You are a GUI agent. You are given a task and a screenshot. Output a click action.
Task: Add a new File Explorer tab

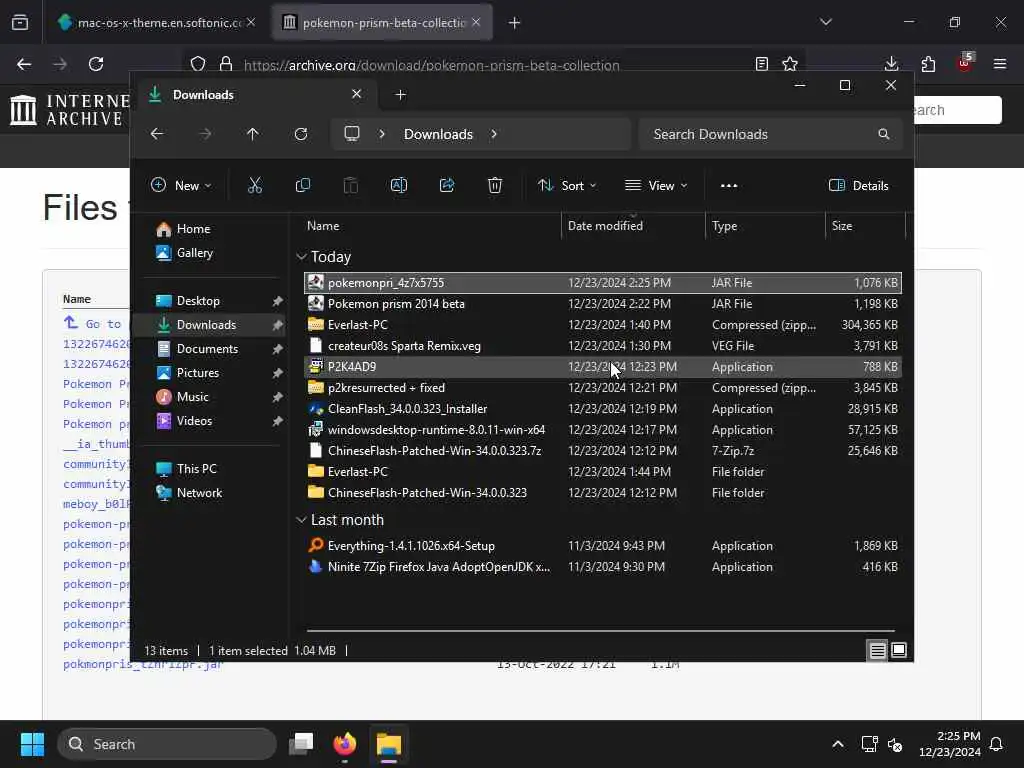(x=400, y=95)
